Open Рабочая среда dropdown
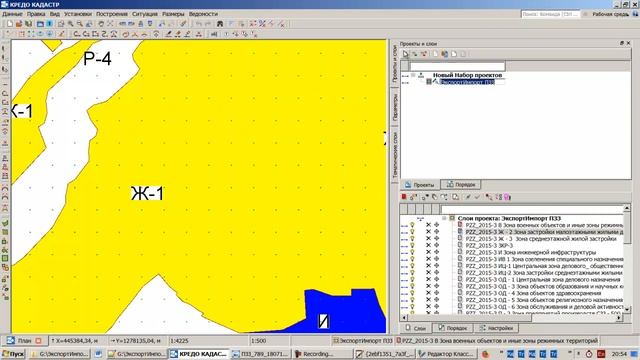The height and width of the screenshot is (360, 640). click(611, 14)
